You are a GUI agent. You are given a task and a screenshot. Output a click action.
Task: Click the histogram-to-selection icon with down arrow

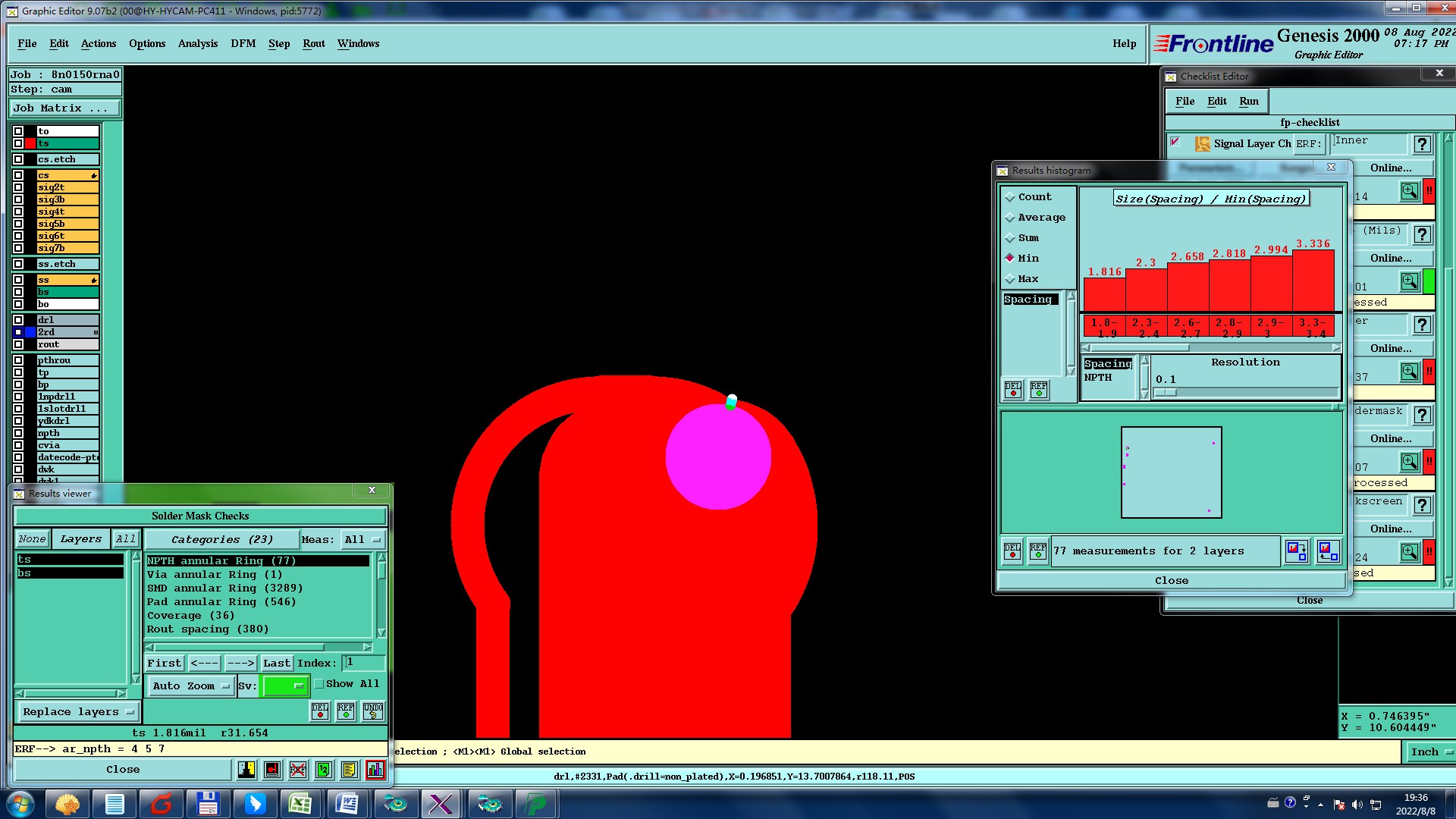1296,551
